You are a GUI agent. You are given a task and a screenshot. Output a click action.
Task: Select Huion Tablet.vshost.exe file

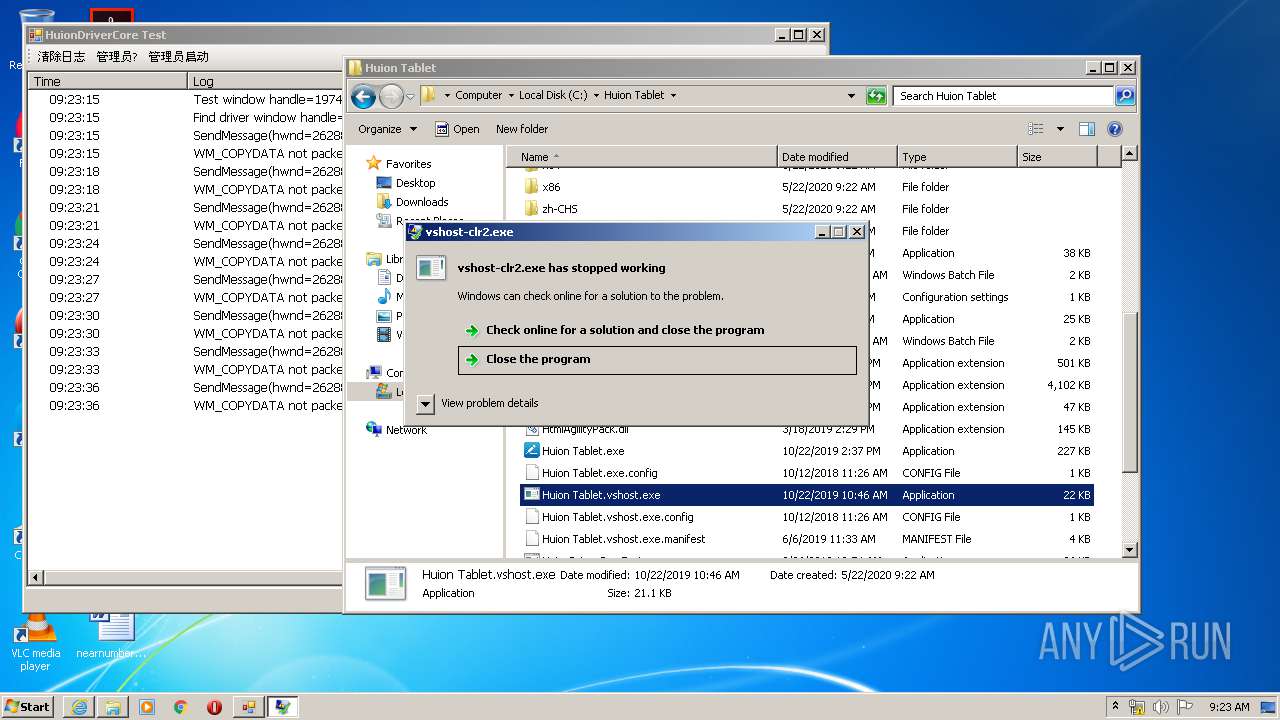click(806, 495)
